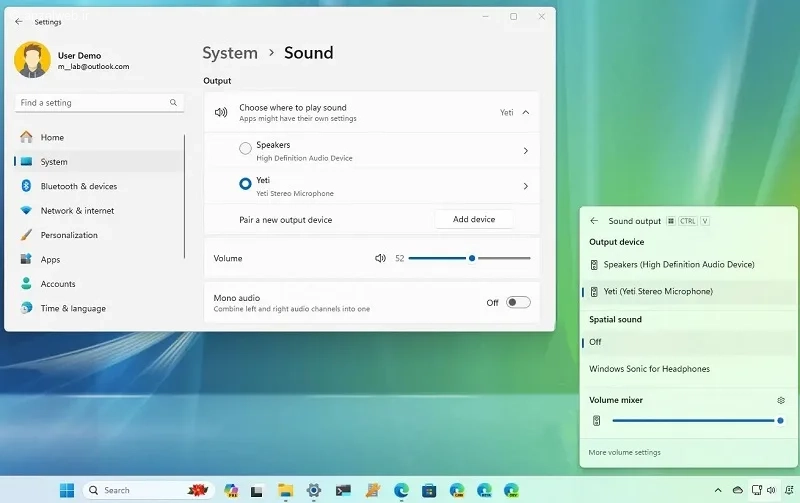The height and width of the screenshot is (503, 800).
Task: Open File Explorer from the taskbar
Action: [286, 490]
